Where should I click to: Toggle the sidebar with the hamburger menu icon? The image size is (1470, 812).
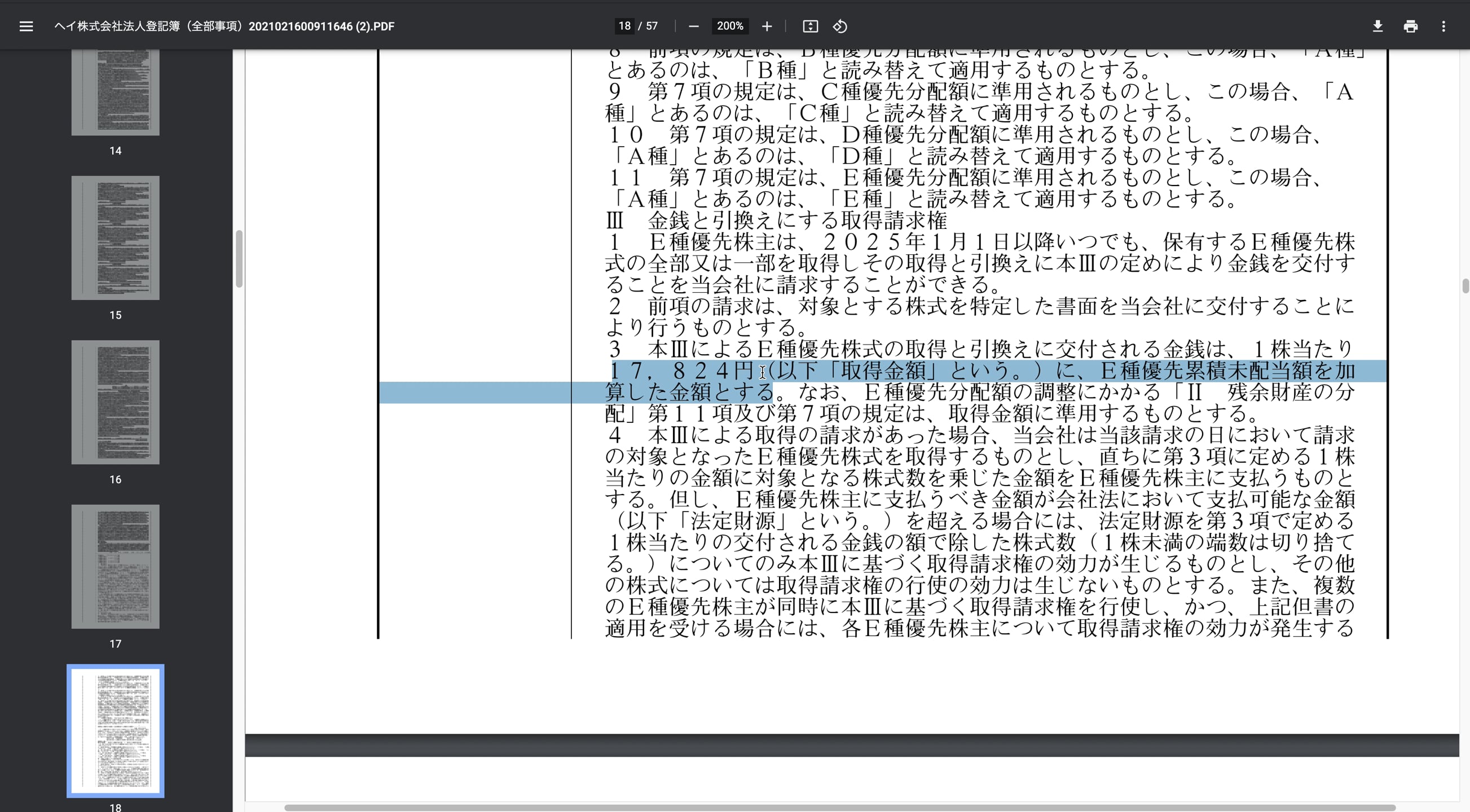[26, 27]
